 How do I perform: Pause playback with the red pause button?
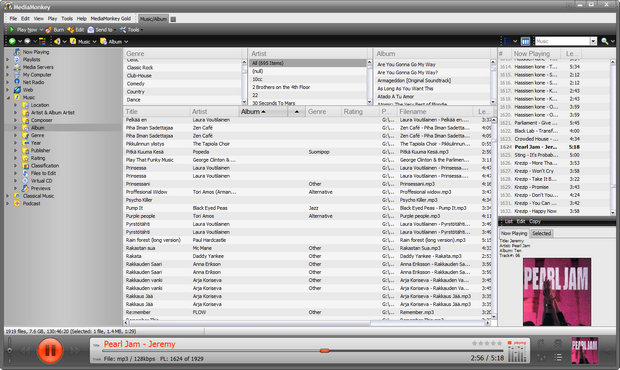(x=50, y=350)
